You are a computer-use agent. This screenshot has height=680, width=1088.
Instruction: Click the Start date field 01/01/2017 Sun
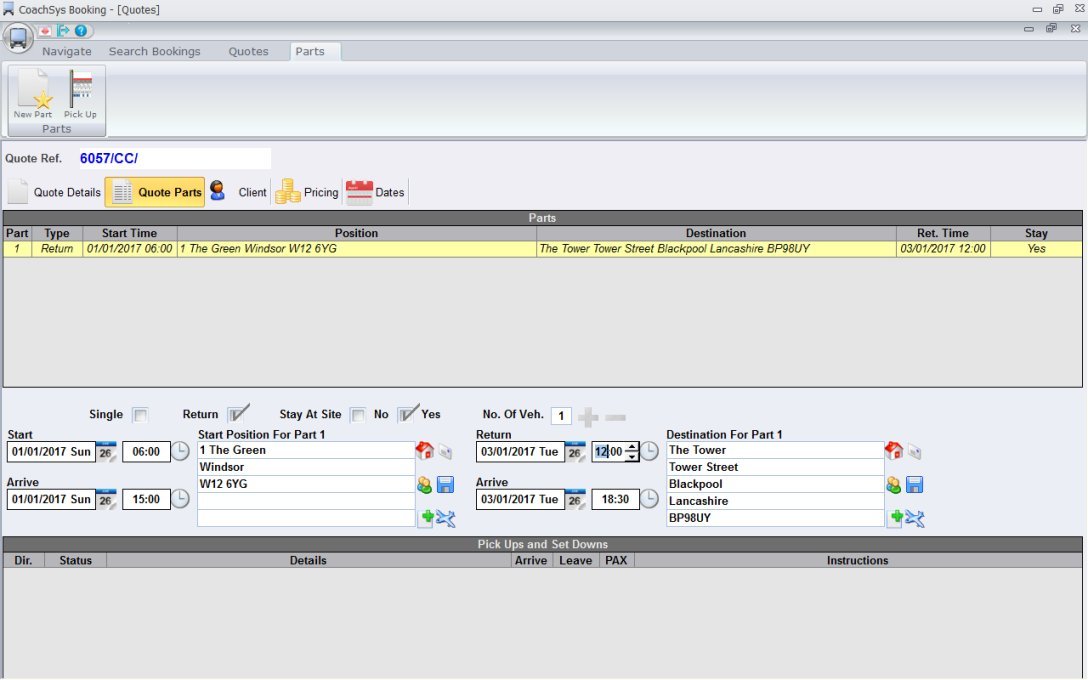[51, 452]
